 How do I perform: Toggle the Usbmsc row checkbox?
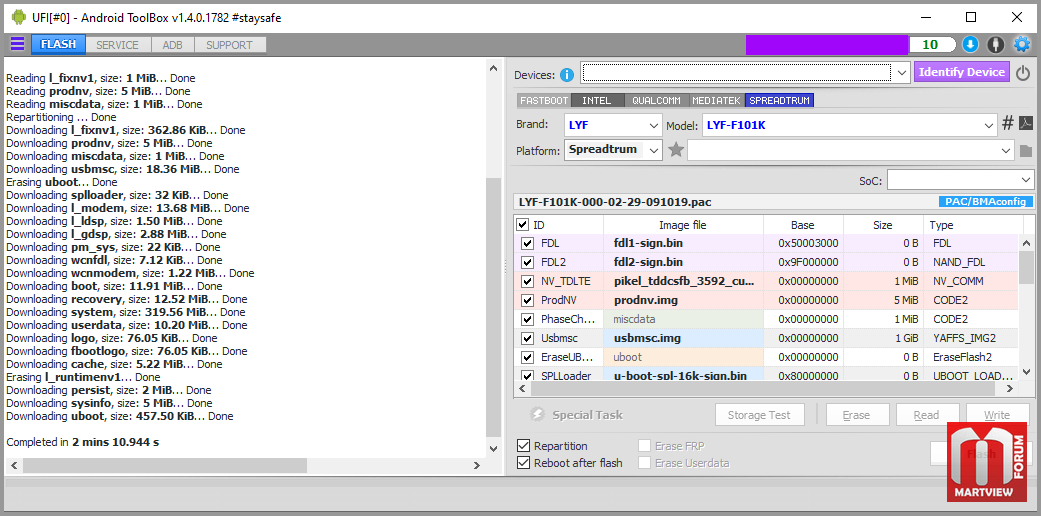pos(527,338)
